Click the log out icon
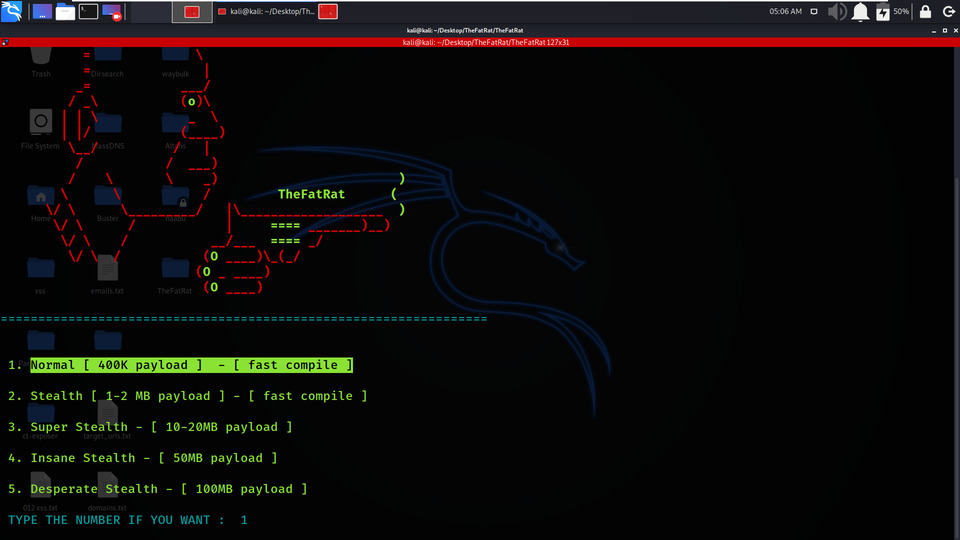Image resolution: width=960 pixels, height=540 pixels. click(948, 12)
